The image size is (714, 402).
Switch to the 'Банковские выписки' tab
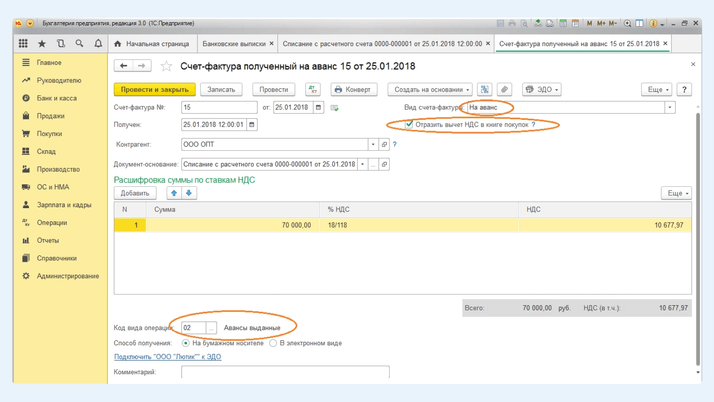(x=234, y=44)
